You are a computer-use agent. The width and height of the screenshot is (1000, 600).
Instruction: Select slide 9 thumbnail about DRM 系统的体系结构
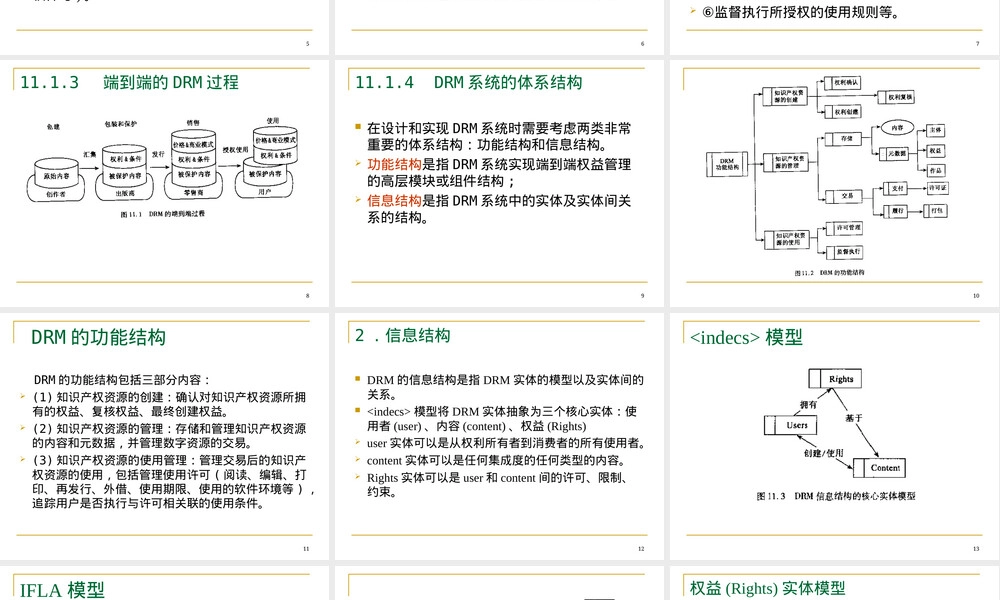(499, 183)
